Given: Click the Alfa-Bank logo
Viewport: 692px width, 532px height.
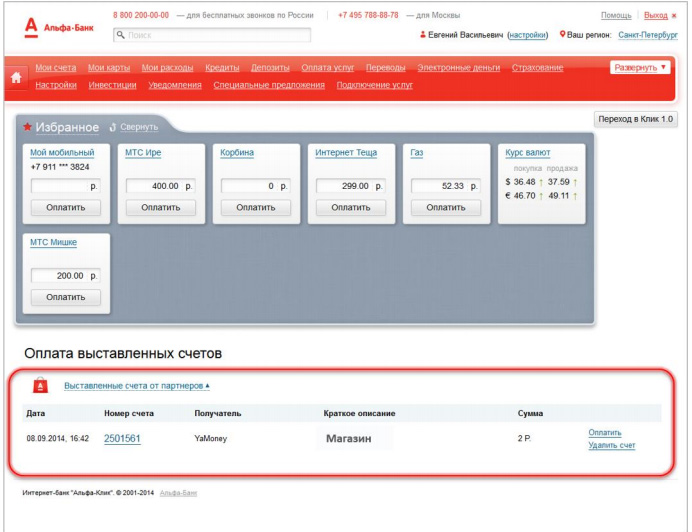Looking at the screenshot, I should point(59,27).
